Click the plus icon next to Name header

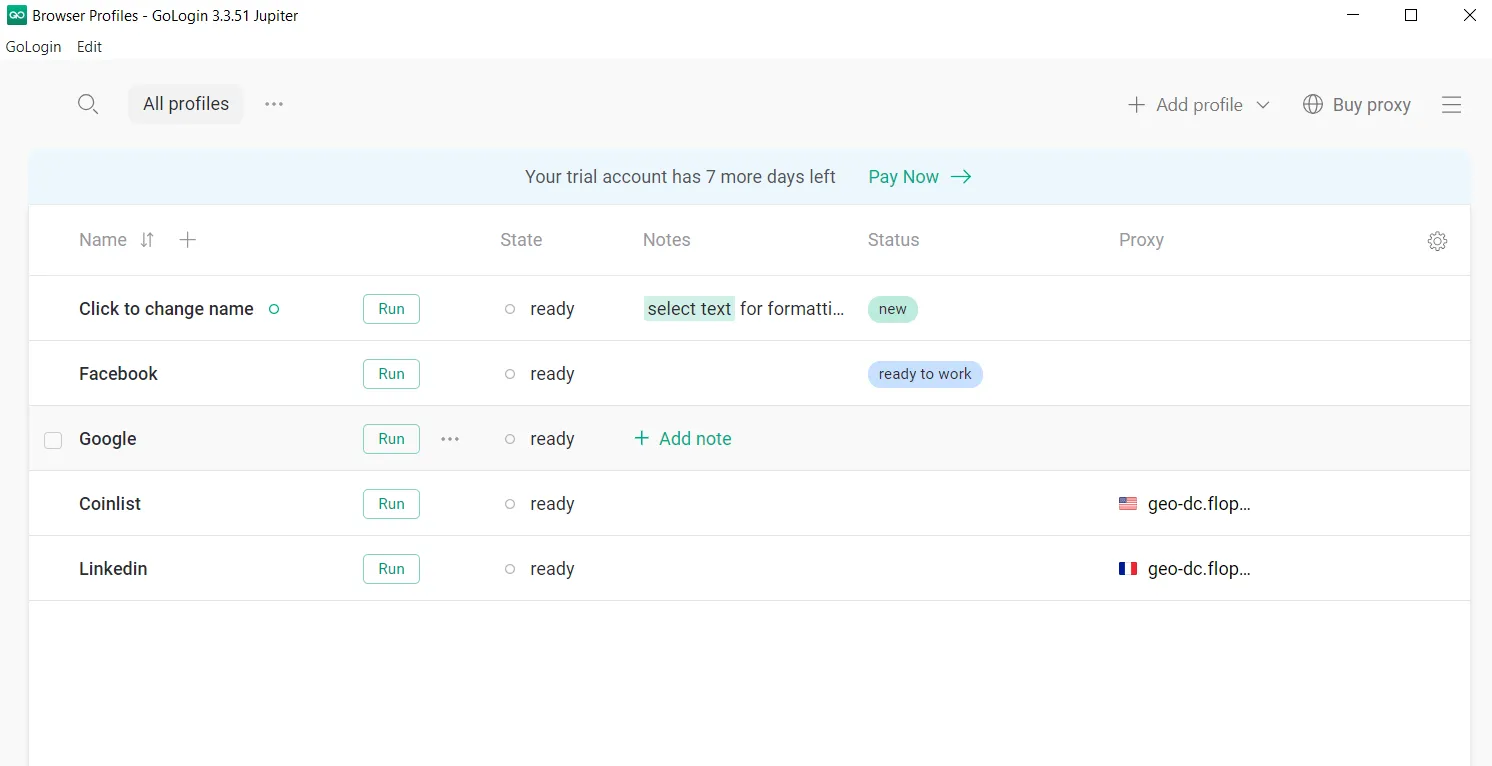coord(187,240)
